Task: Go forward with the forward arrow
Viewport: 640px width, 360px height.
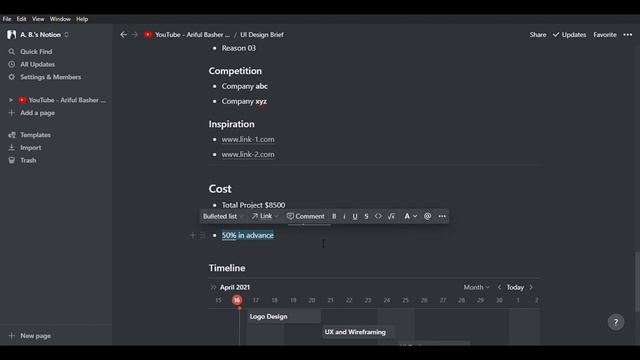Action: click(135, 35)
